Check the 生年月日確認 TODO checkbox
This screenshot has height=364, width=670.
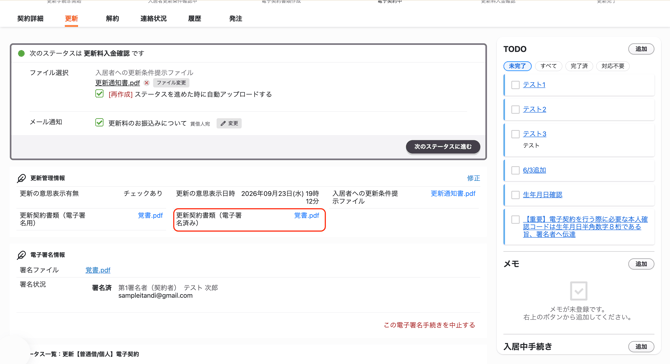[515, 195]
